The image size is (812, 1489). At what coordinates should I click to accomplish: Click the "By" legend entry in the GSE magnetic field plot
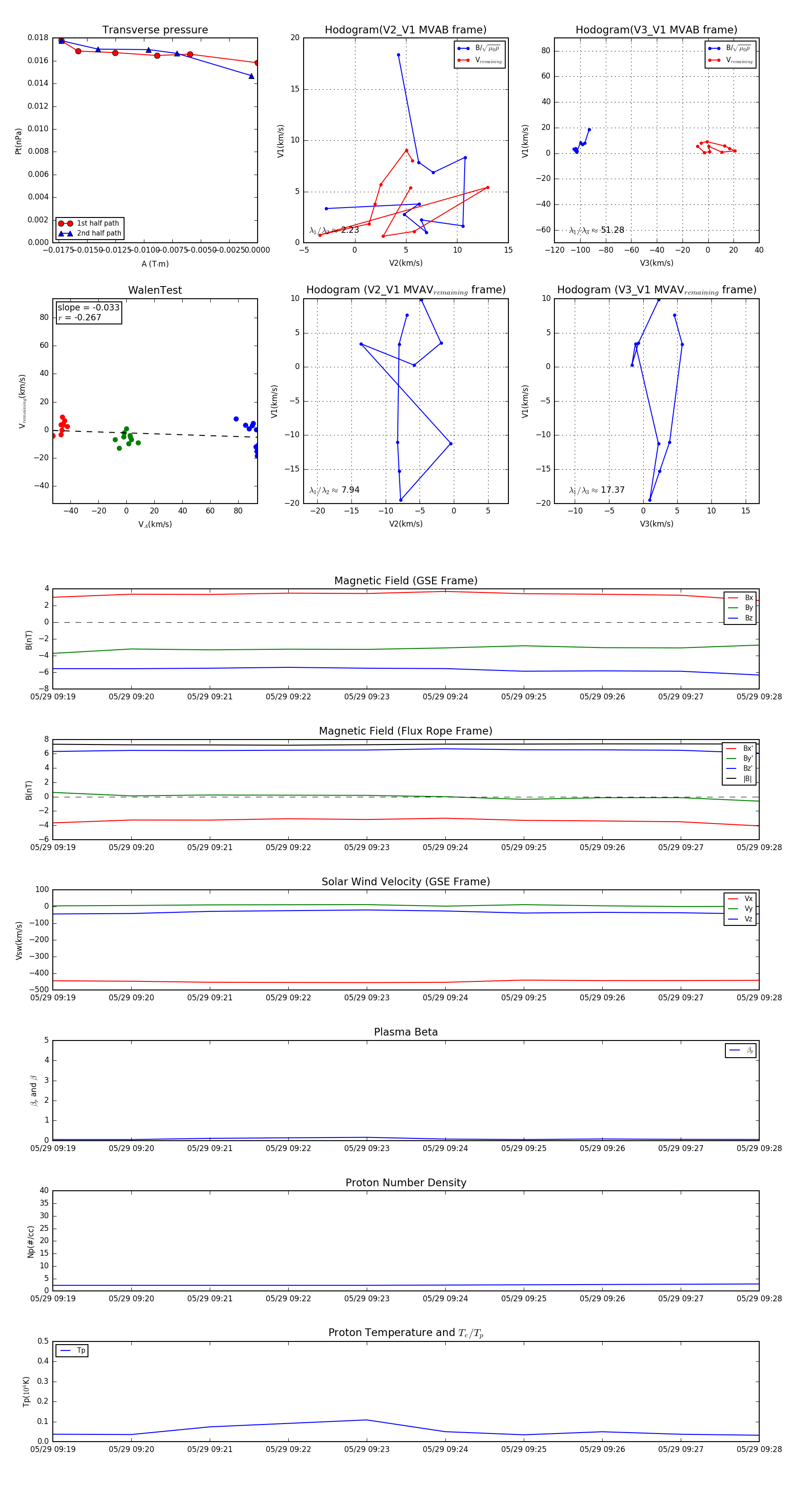pos(740,607)
